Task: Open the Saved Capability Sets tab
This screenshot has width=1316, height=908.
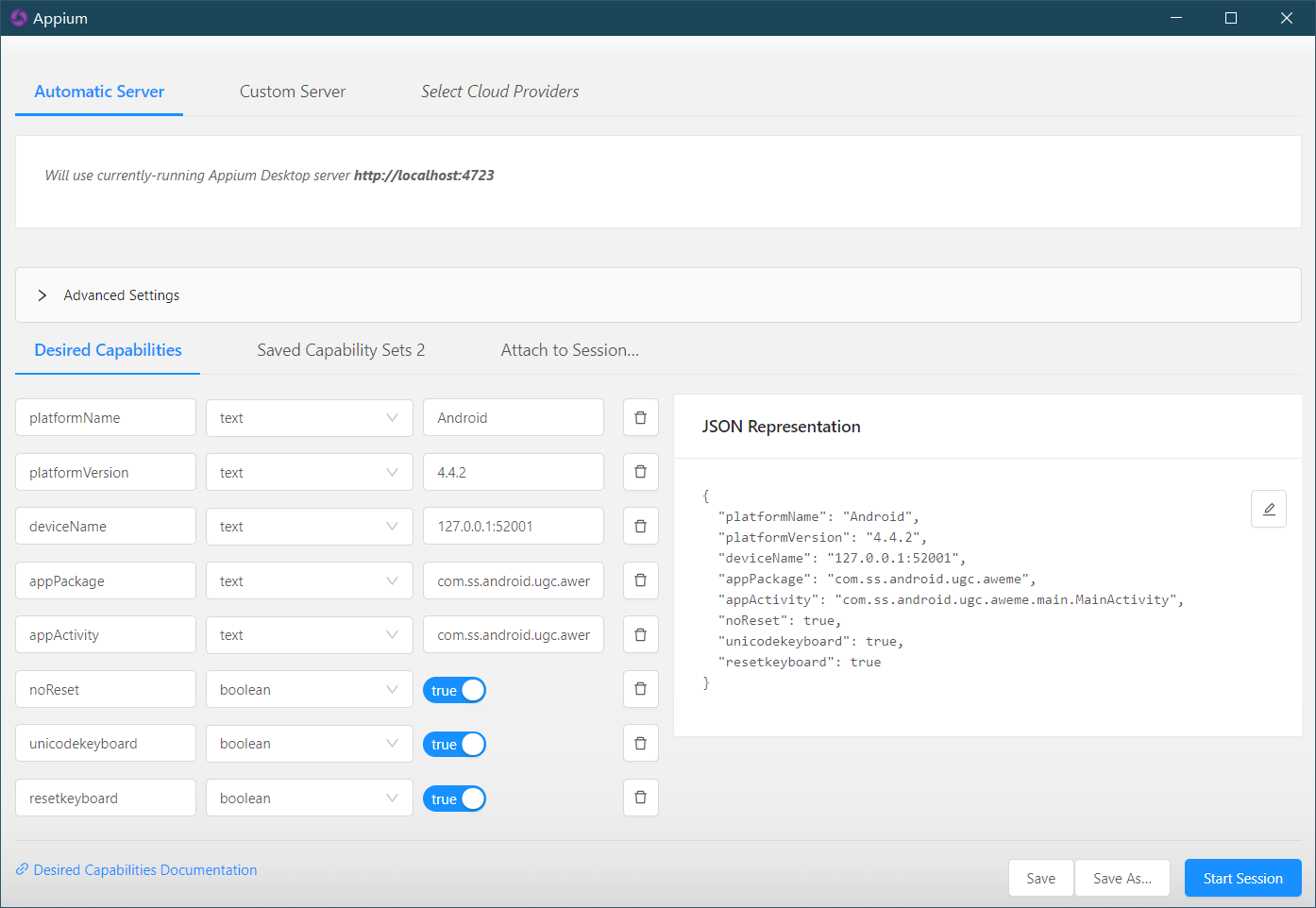Action: point(341,350)
